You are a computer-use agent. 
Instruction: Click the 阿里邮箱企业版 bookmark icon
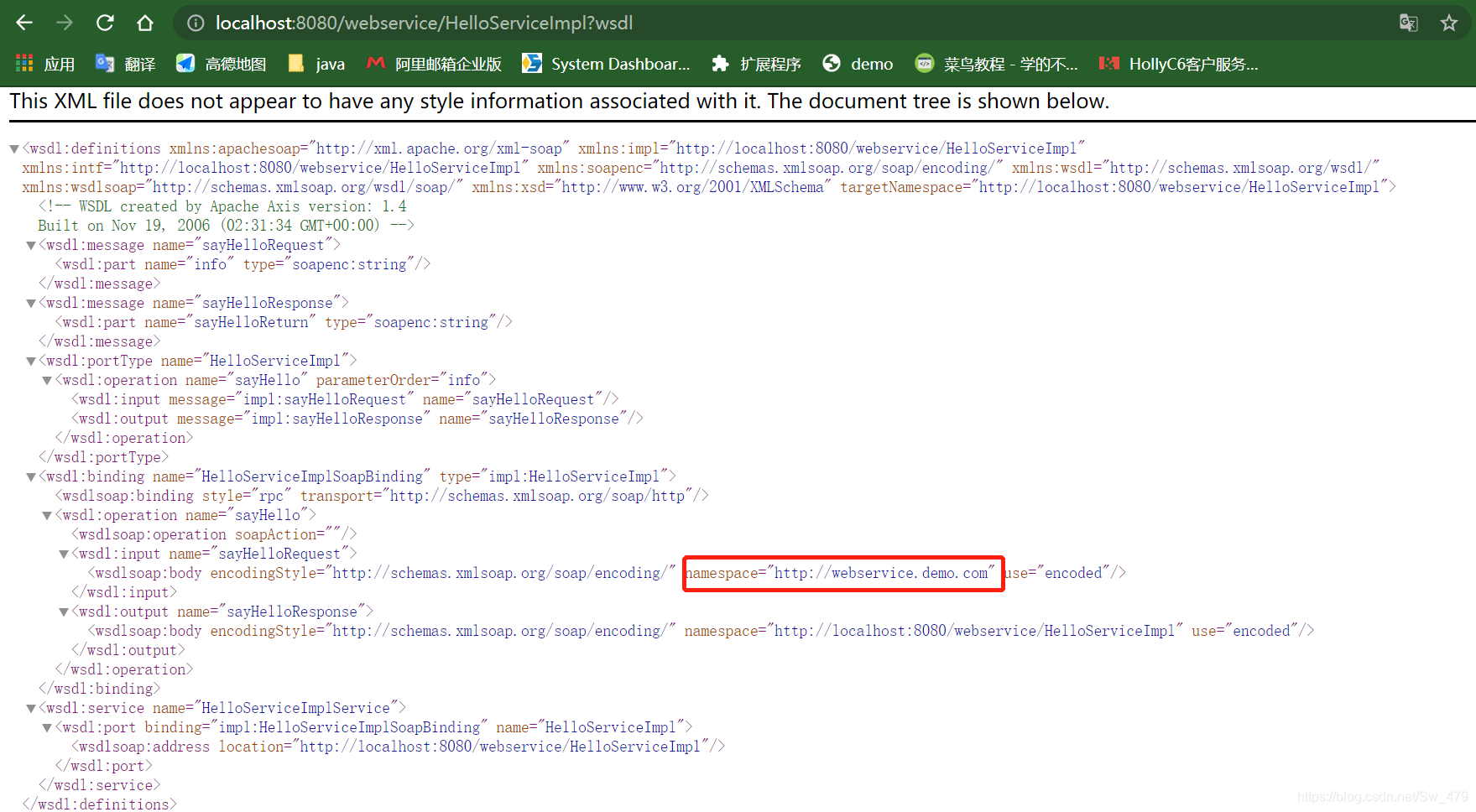point(375,63)
